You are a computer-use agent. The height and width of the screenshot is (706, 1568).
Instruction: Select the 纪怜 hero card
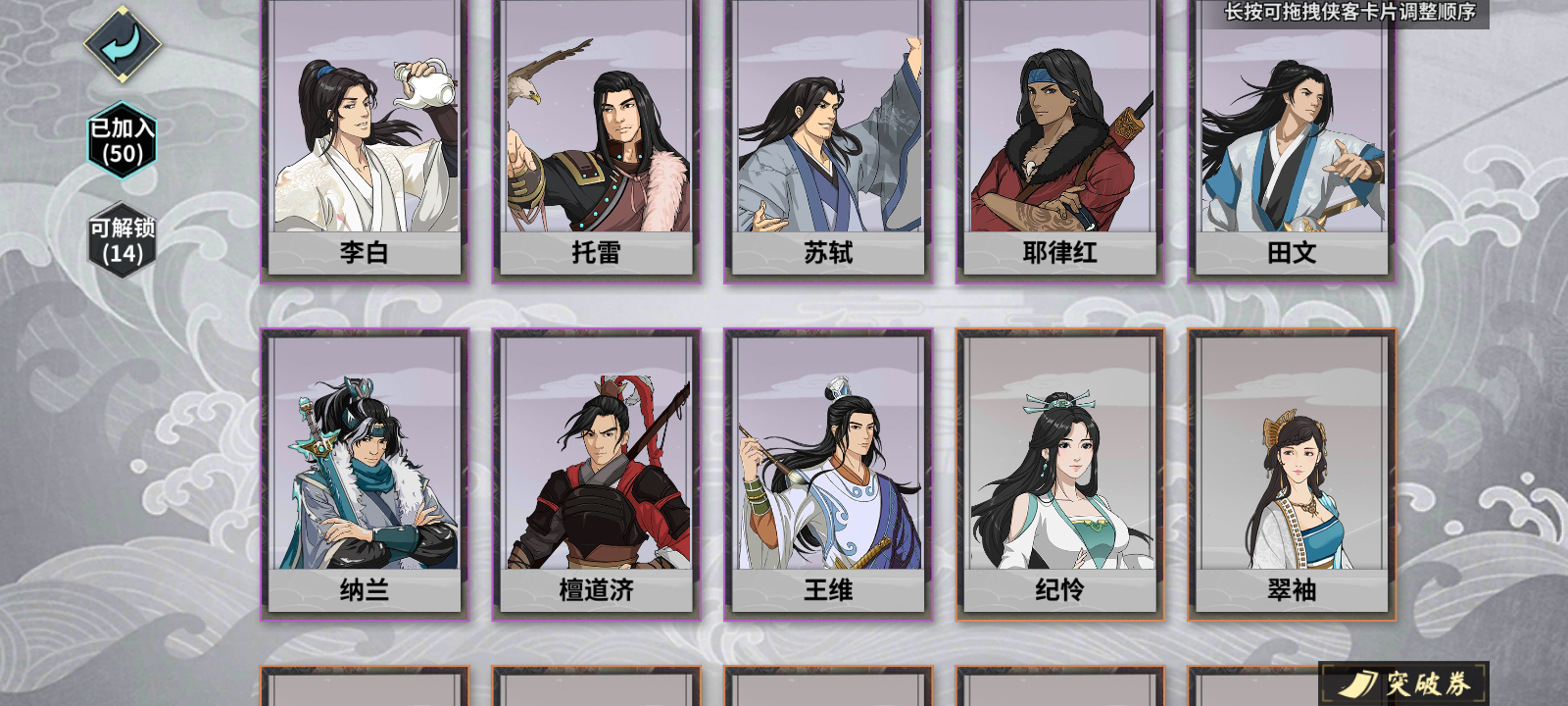pos(1060,475)
